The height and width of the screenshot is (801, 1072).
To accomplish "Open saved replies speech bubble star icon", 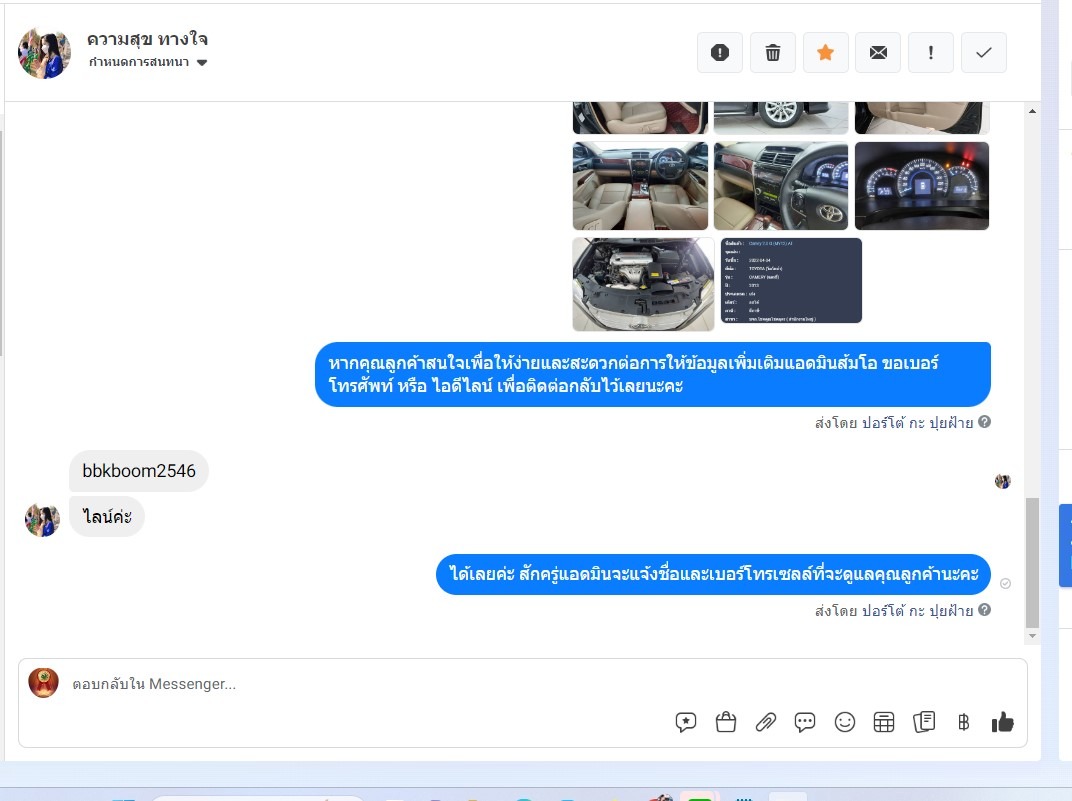I will [686, 722].
